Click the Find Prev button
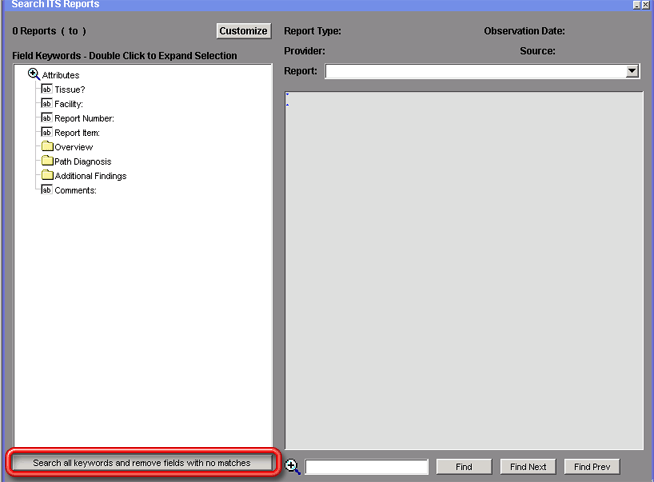The image size is (654, 482). [592, 467]
